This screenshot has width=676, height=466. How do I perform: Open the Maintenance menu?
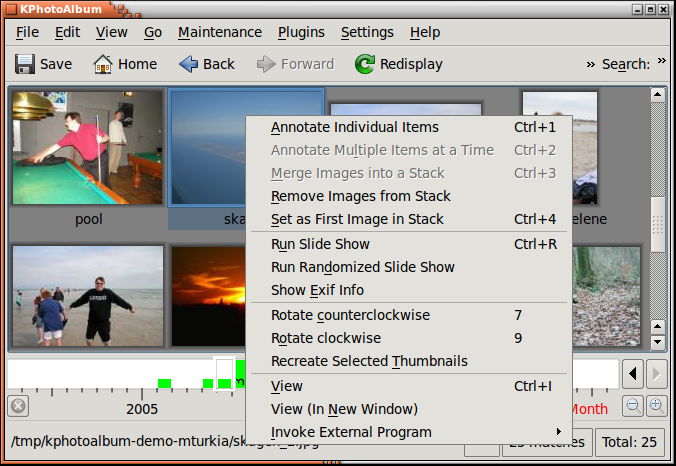(x=220, y=32)
